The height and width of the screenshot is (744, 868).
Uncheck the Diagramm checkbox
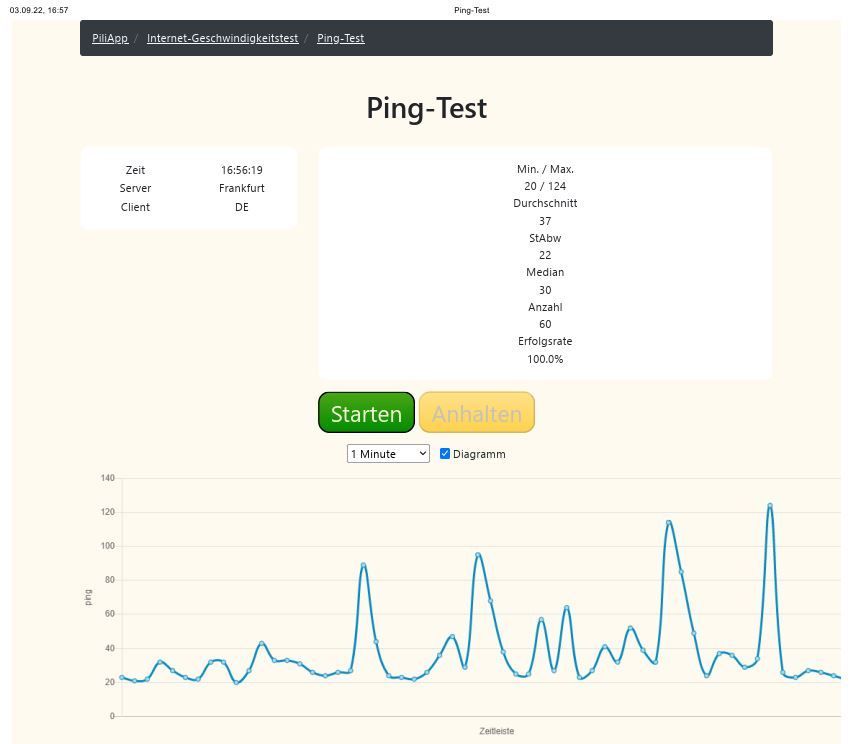click(445, 454)
